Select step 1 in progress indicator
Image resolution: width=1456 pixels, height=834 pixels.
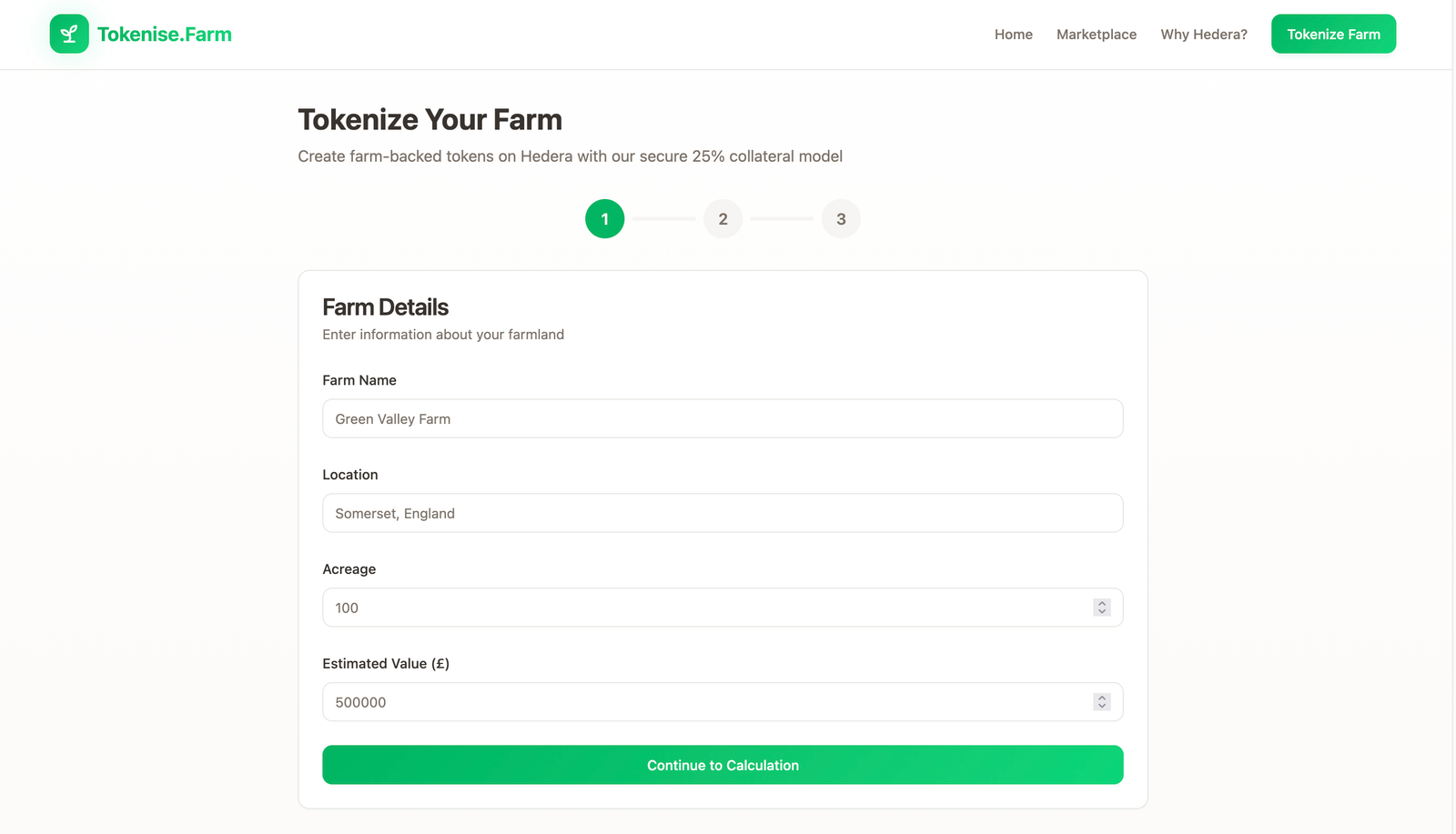(x=604, y=219)
